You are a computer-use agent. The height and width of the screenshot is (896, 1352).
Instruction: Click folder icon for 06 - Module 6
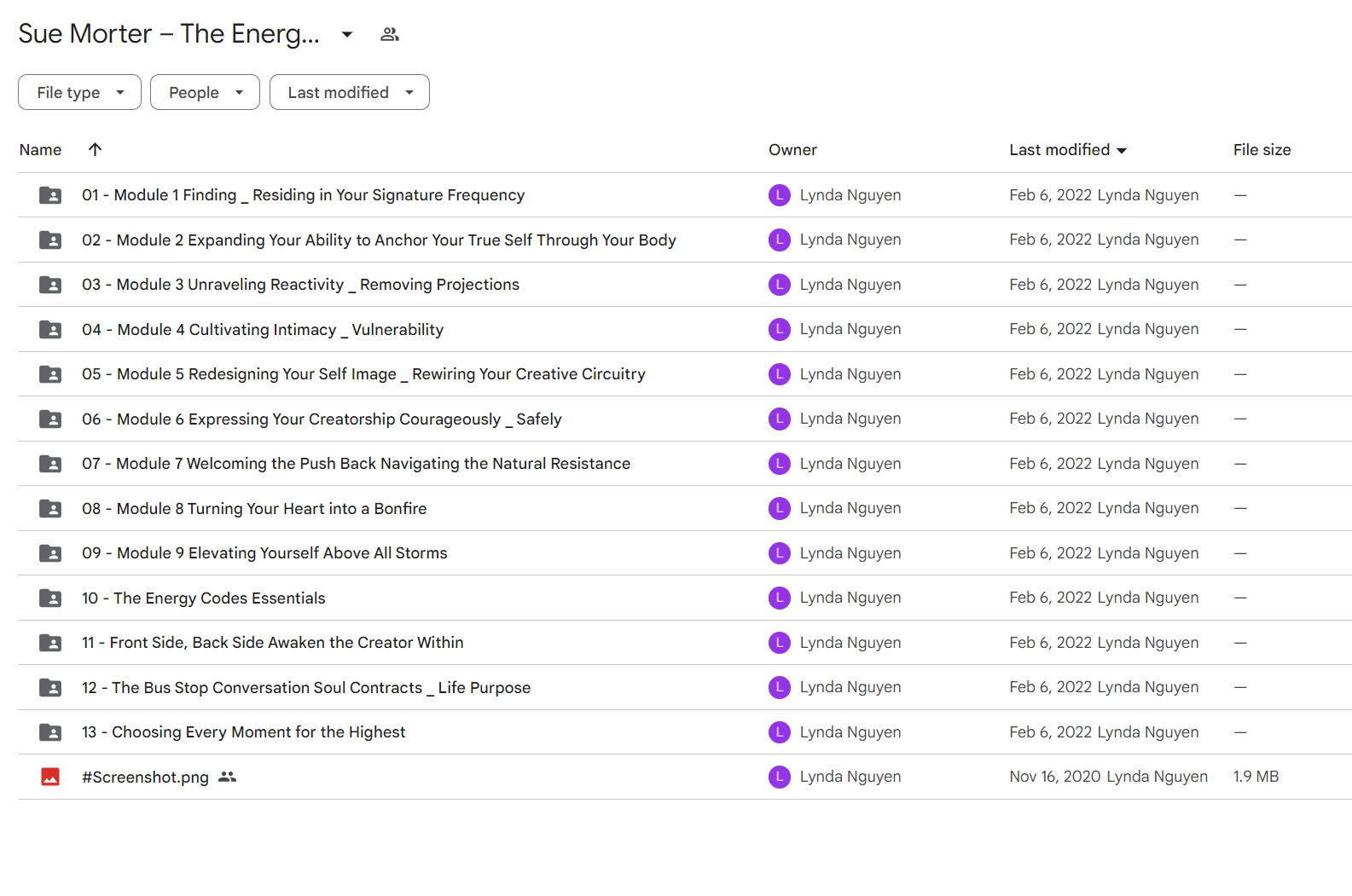click(50, 419)
